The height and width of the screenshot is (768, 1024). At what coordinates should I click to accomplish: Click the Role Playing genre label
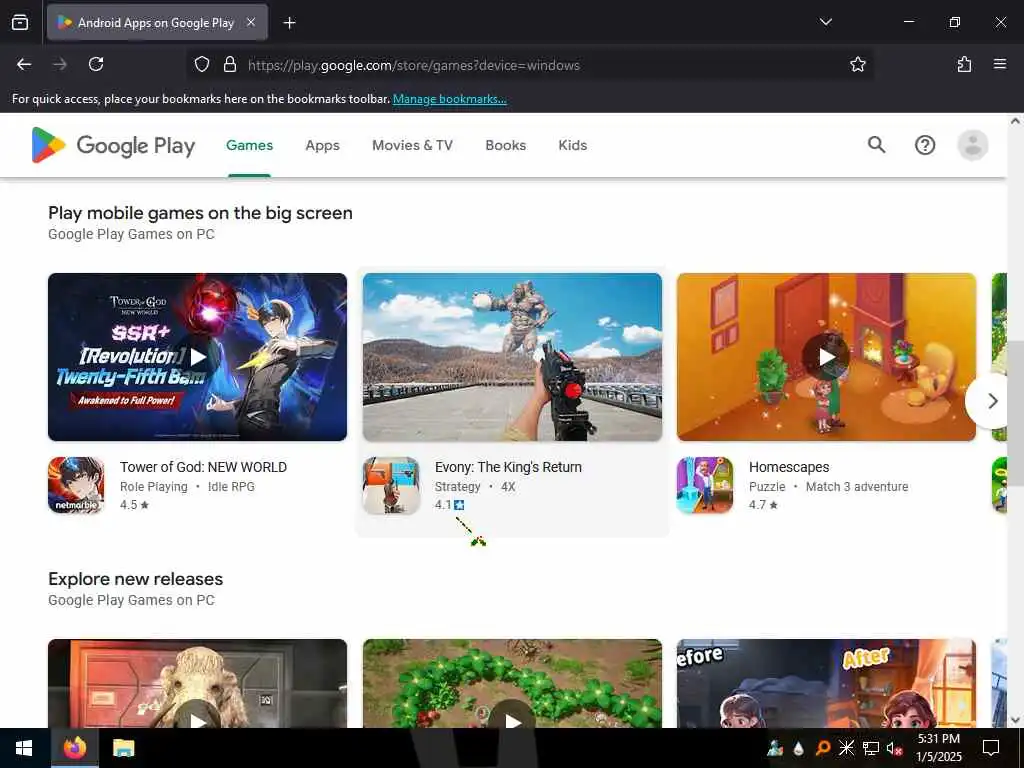[153, 487]
